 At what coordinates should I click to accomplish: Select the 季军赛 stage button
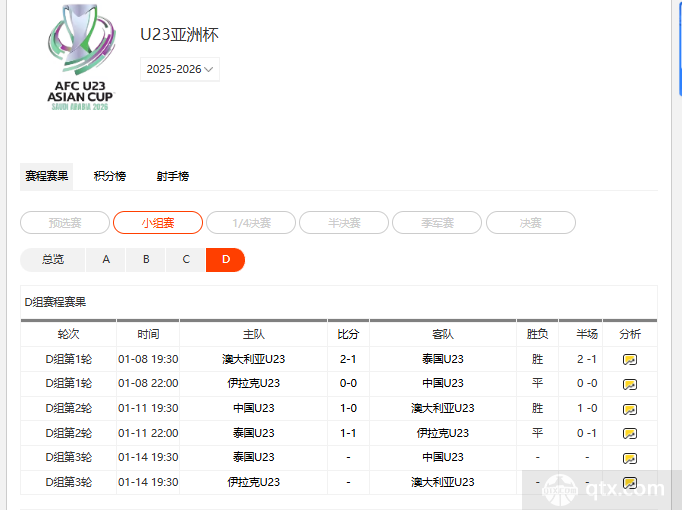coord(437,223)
